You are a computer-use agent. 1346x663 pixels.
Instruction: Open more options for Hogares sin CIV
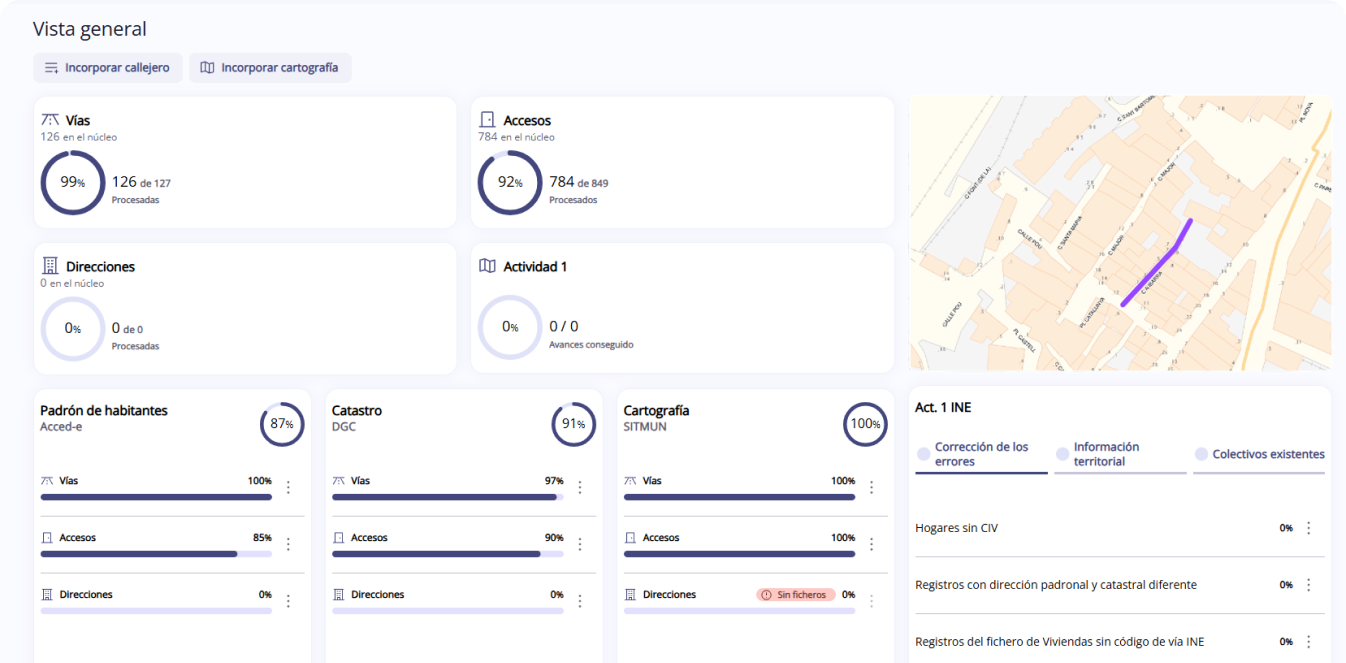[1308, 528]
